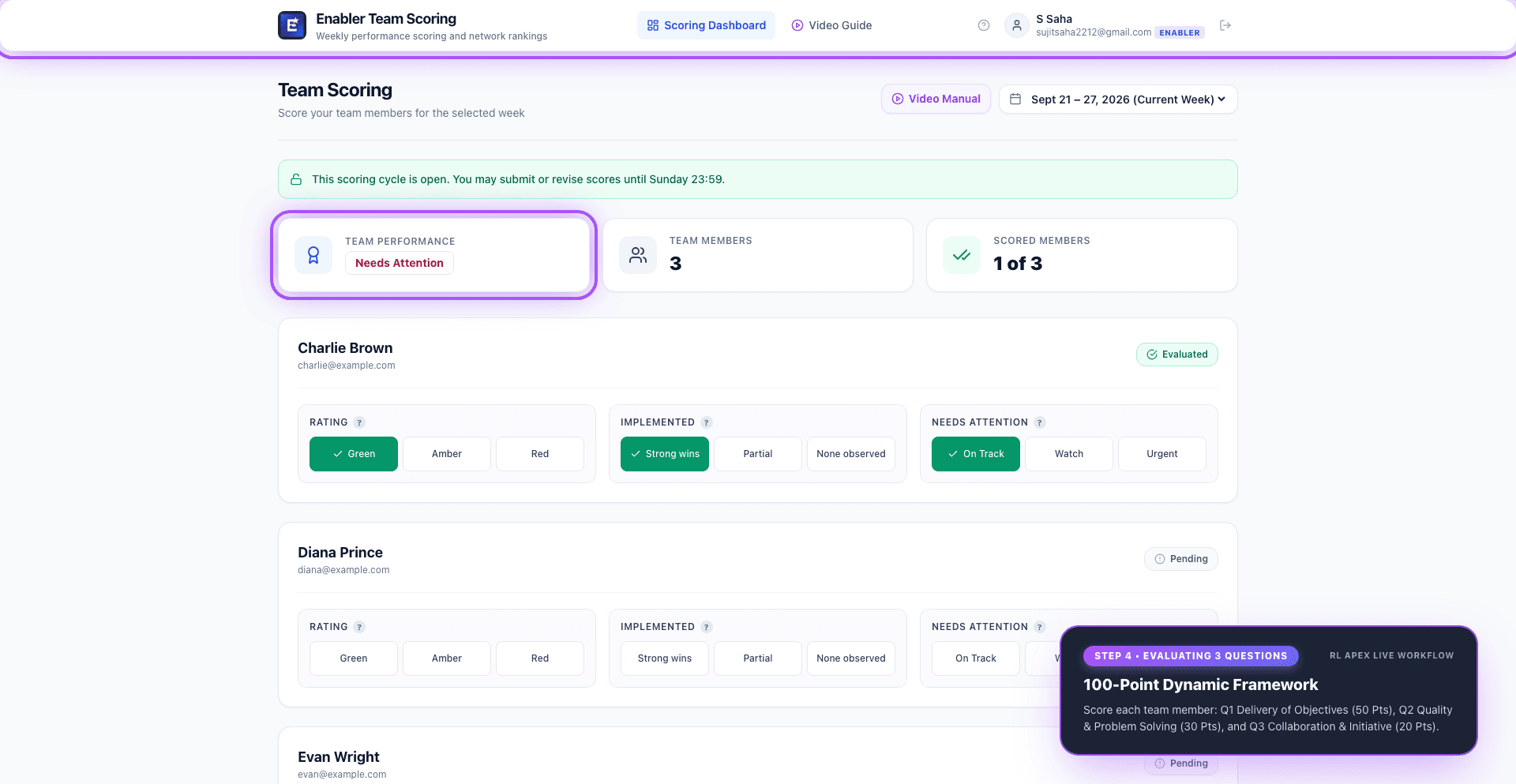Set Charlie Brown to Watch
Screen dimensions: 1516x784
1069,454
